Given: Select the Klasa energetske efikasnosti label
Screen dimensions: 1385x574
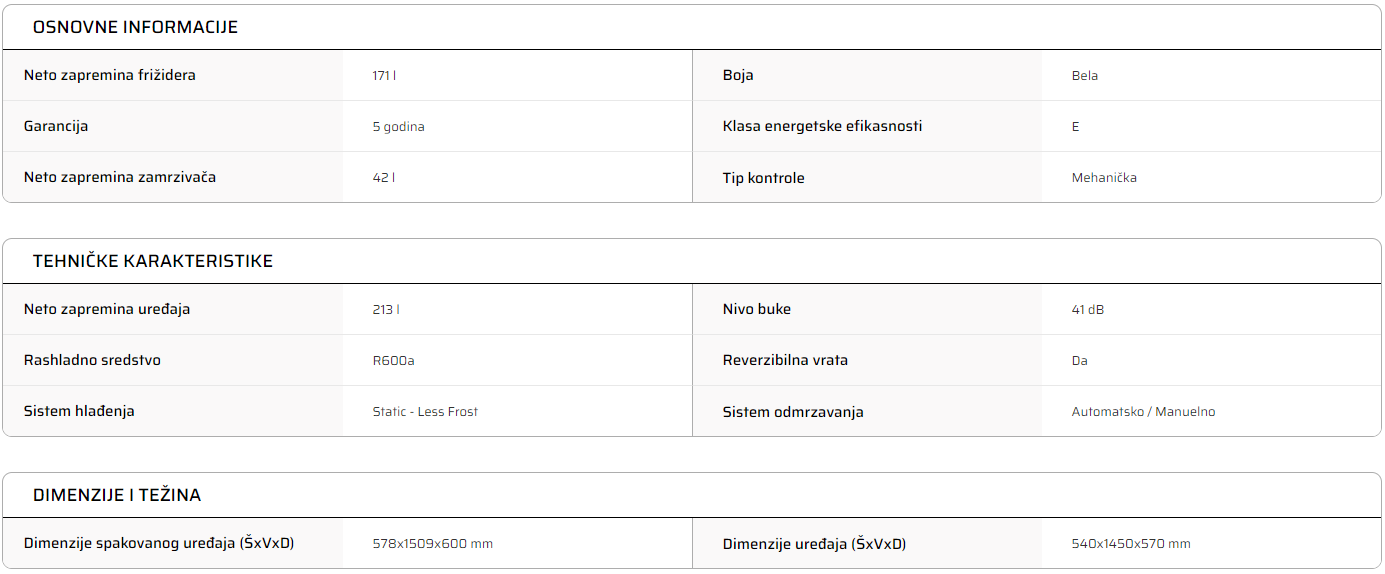Looking at the screenshot, I should click(822, 126).
